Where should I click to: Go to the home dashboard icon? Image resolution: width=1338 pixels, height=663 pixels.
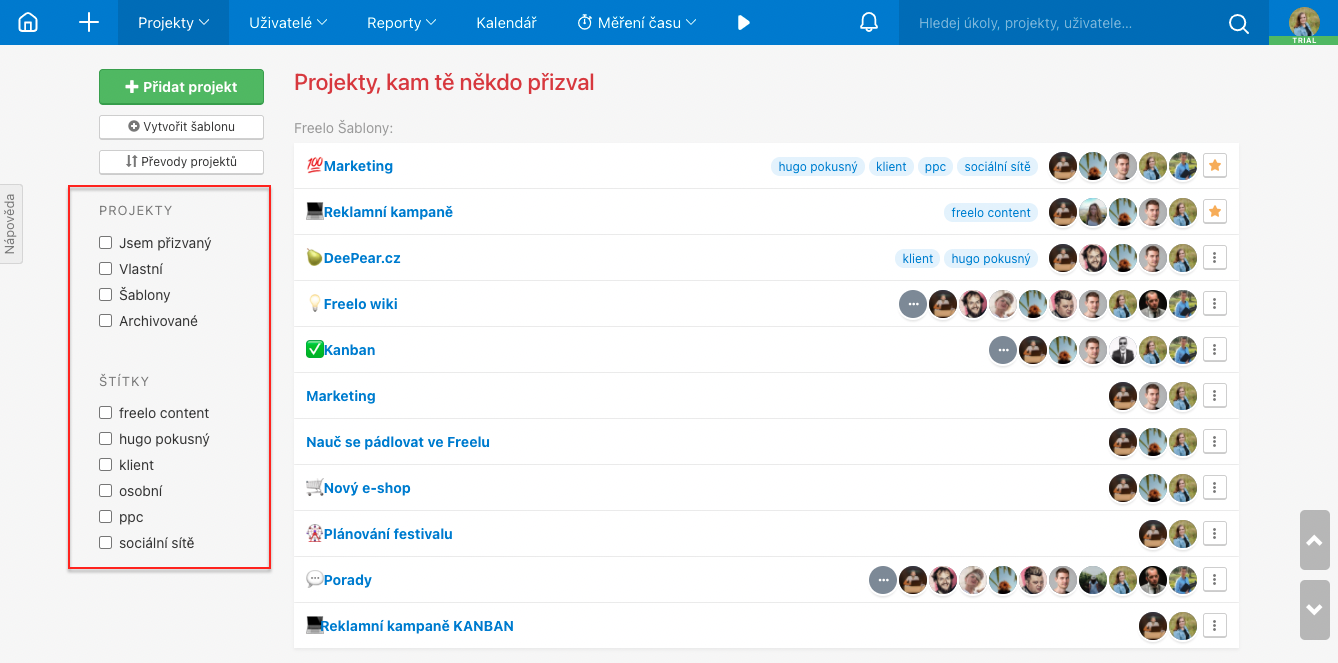tap(28, 22)
